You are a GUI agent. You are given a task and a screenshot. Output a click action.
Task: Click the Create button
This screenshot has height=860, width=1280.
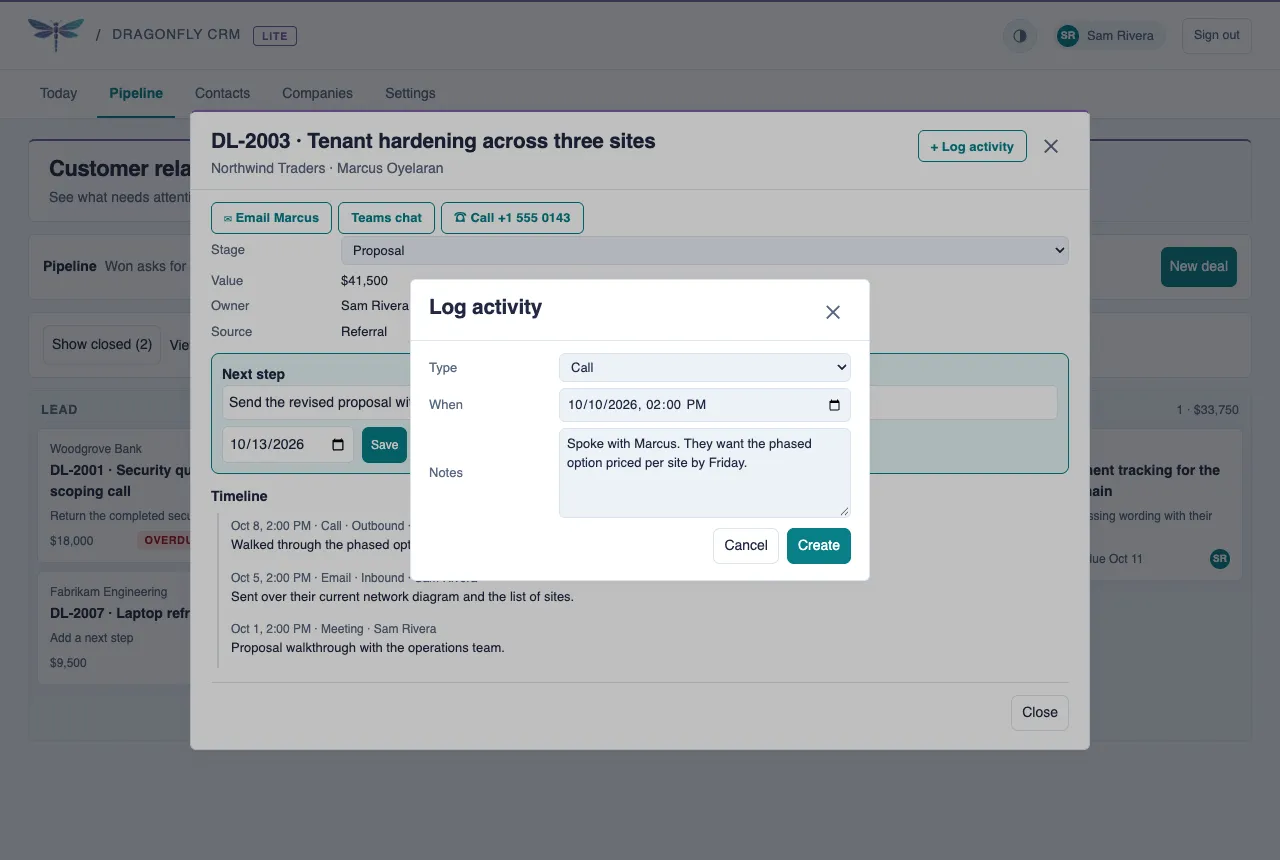click(819, 546)
